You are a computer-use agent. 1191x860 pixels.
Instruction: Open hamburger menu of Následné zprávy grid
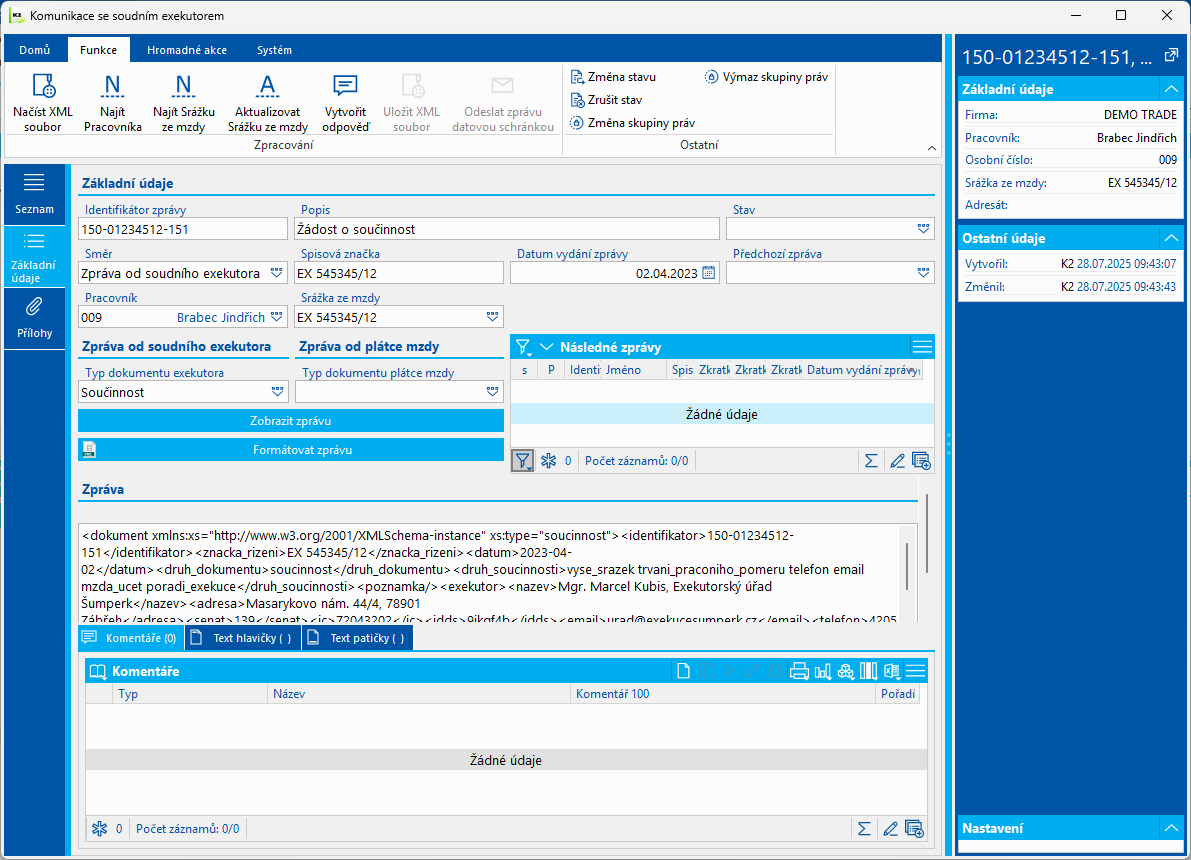tap(922, 347)
